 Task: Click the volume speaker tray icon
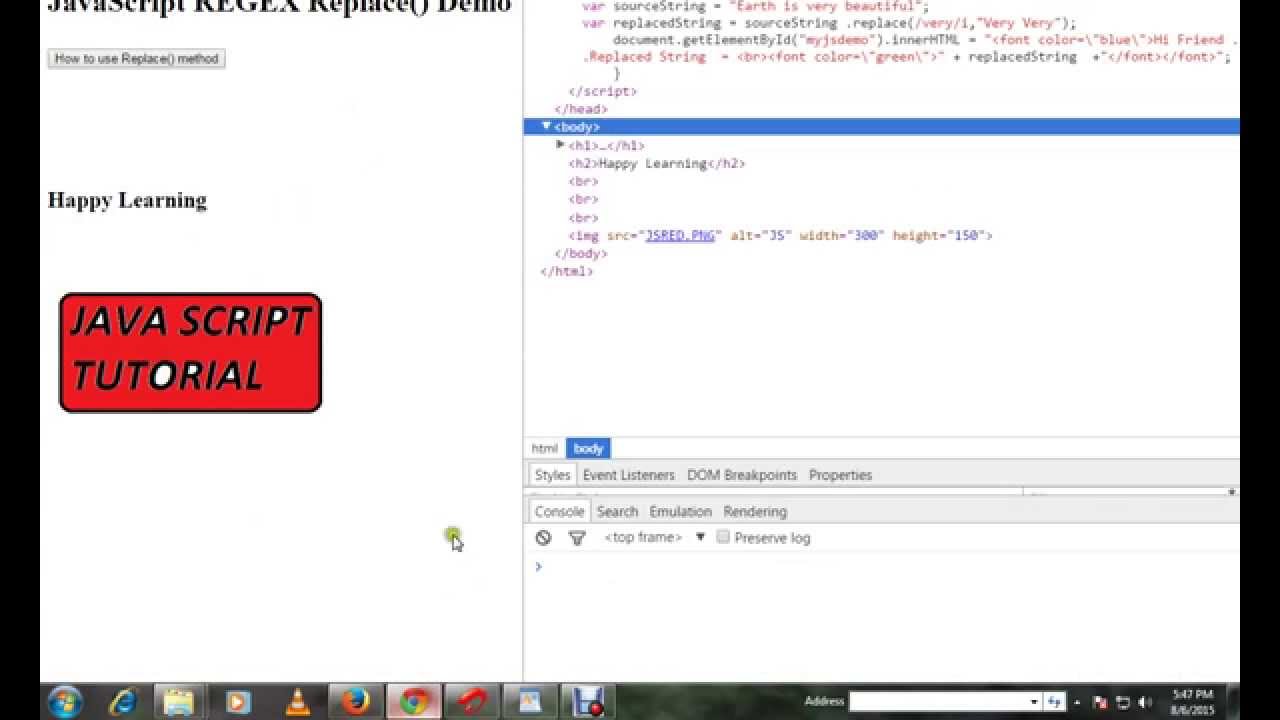click(x=1145, y=702)
